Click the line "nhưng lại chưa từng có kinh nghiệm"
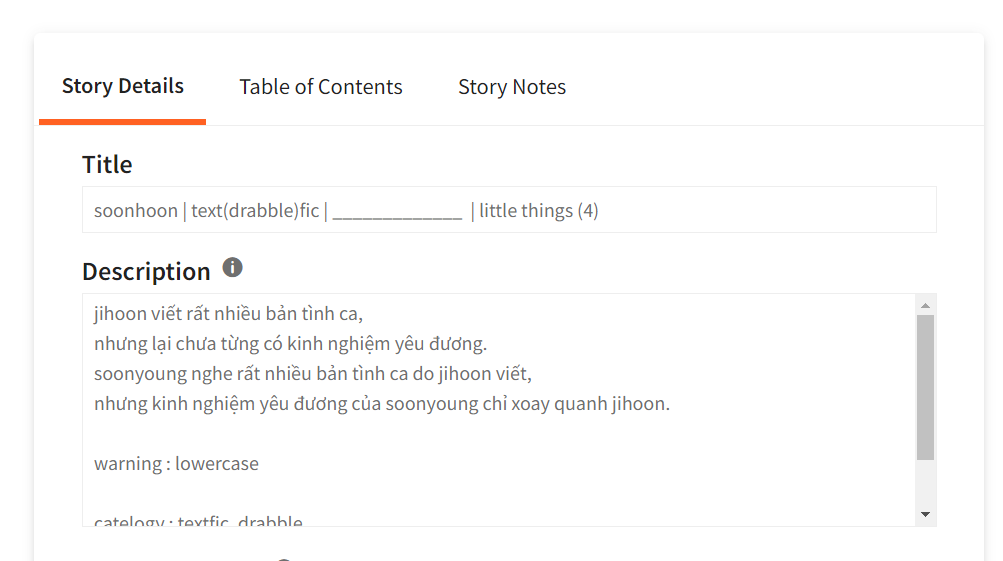Image resolution: width=1003 pixels, height=561 pixels. 290,344
